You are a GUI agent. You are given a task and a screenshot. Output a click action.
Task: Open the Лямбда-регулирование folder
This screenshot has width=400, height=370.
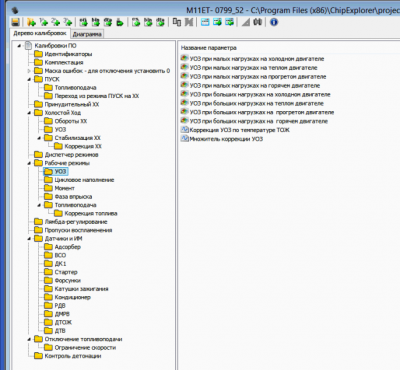[76, 222]
